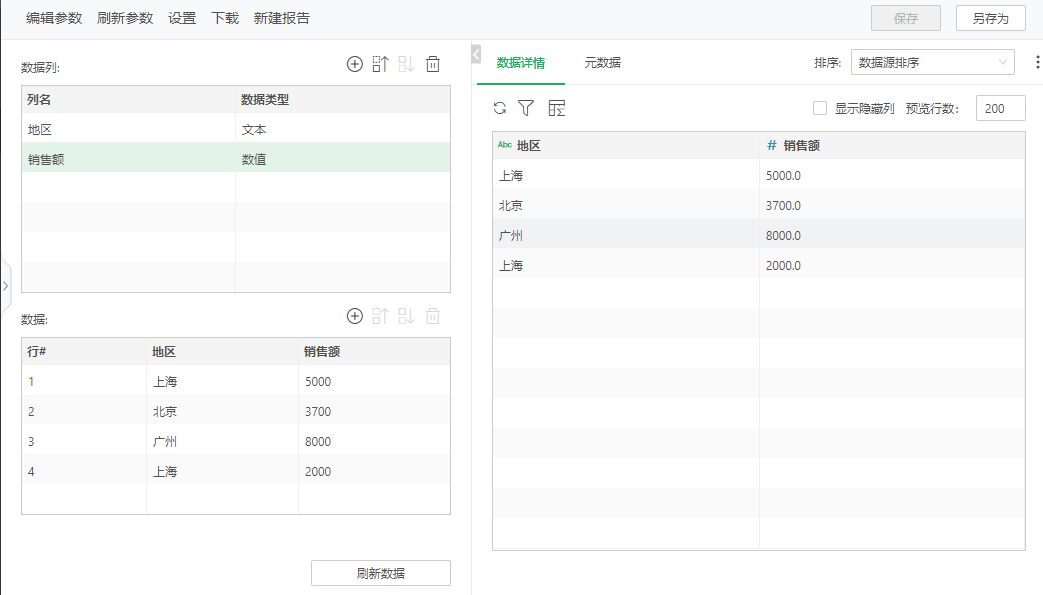Open the 排序 dropdown showing 数据源排序
Viewport: 1043px width, 595px height.
[932, 63]
